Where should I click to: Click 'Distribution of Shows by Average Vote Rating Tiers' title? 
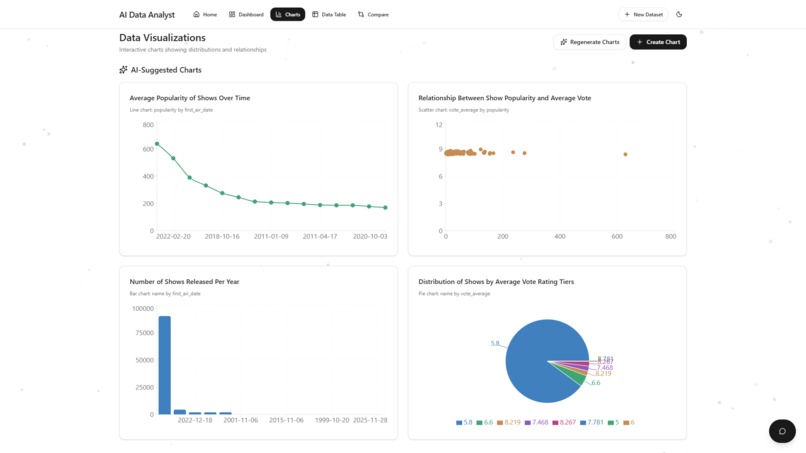496,282
